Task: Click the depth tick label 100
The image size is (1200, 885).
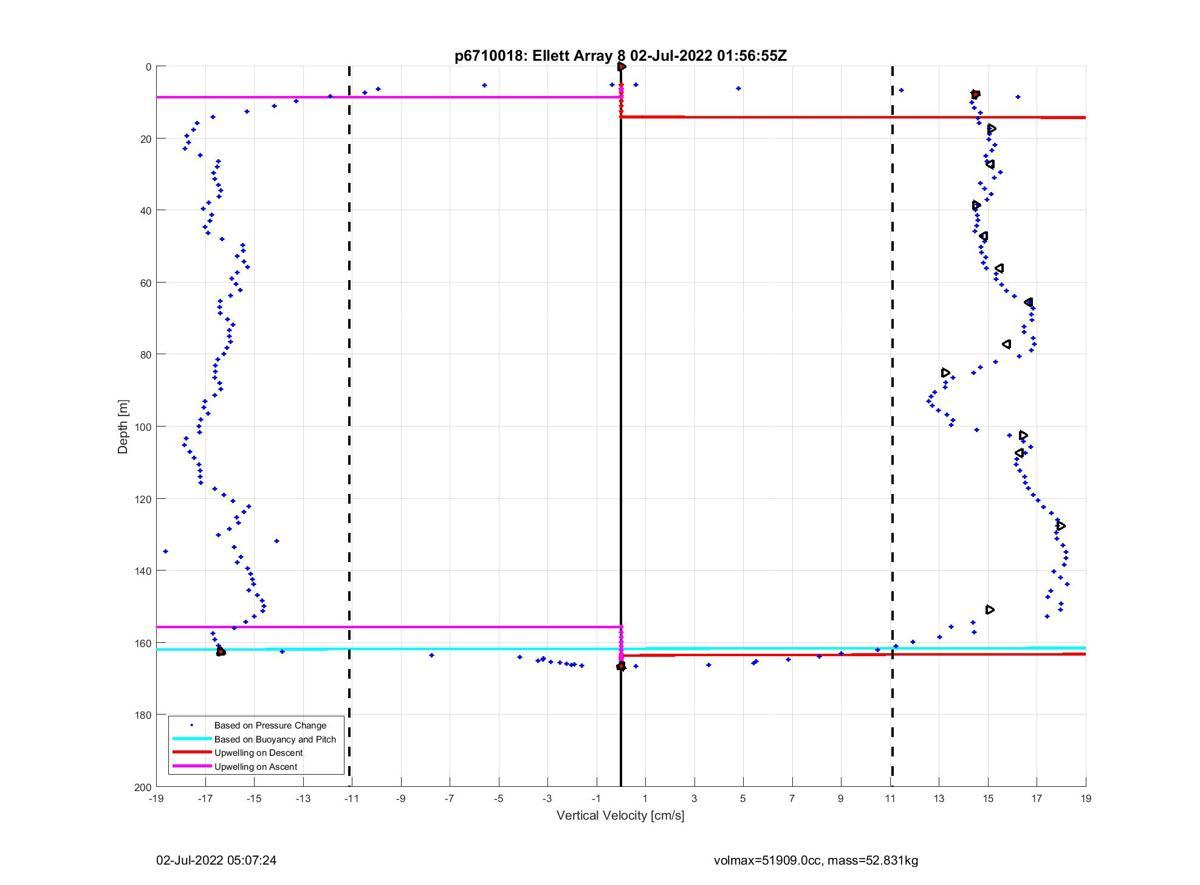Action: point(141,427)
